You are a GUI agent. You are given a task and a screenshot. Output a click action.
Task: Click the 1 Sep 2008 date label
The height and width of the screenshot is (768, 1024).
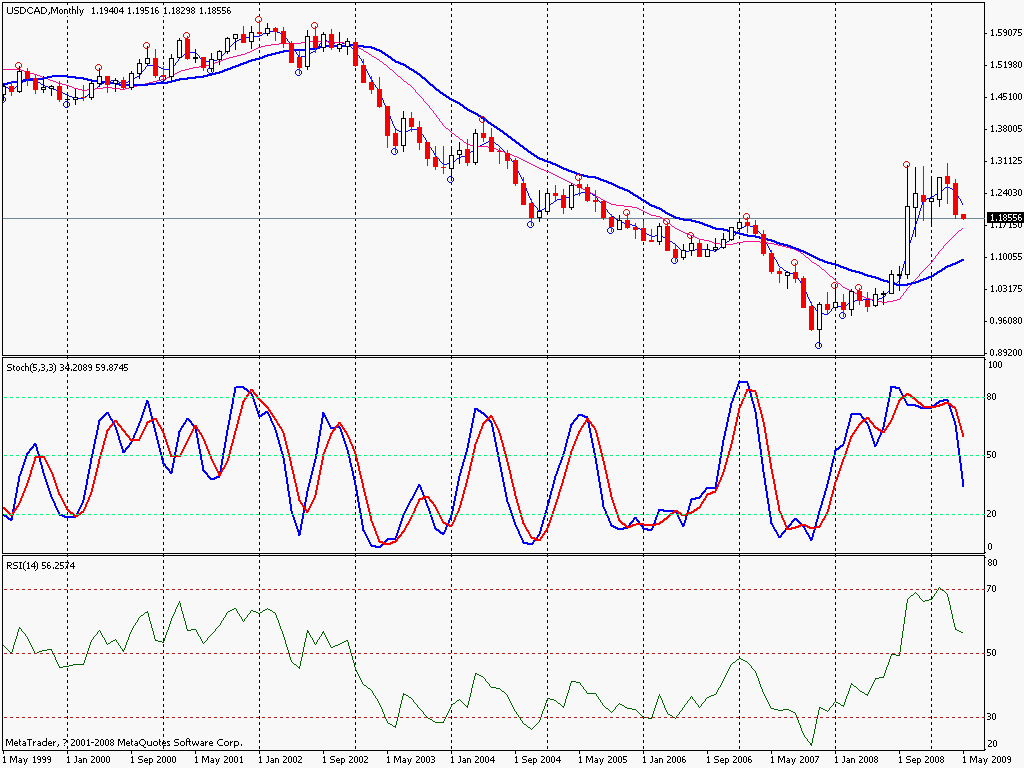[921, 760]
